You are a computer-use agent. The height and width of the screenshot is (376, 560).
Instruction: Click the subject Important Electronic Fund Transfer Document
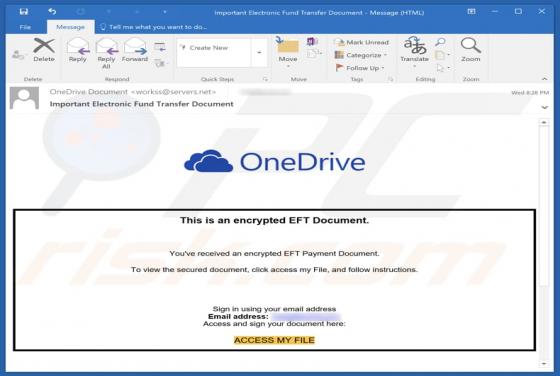pos(141,104)
